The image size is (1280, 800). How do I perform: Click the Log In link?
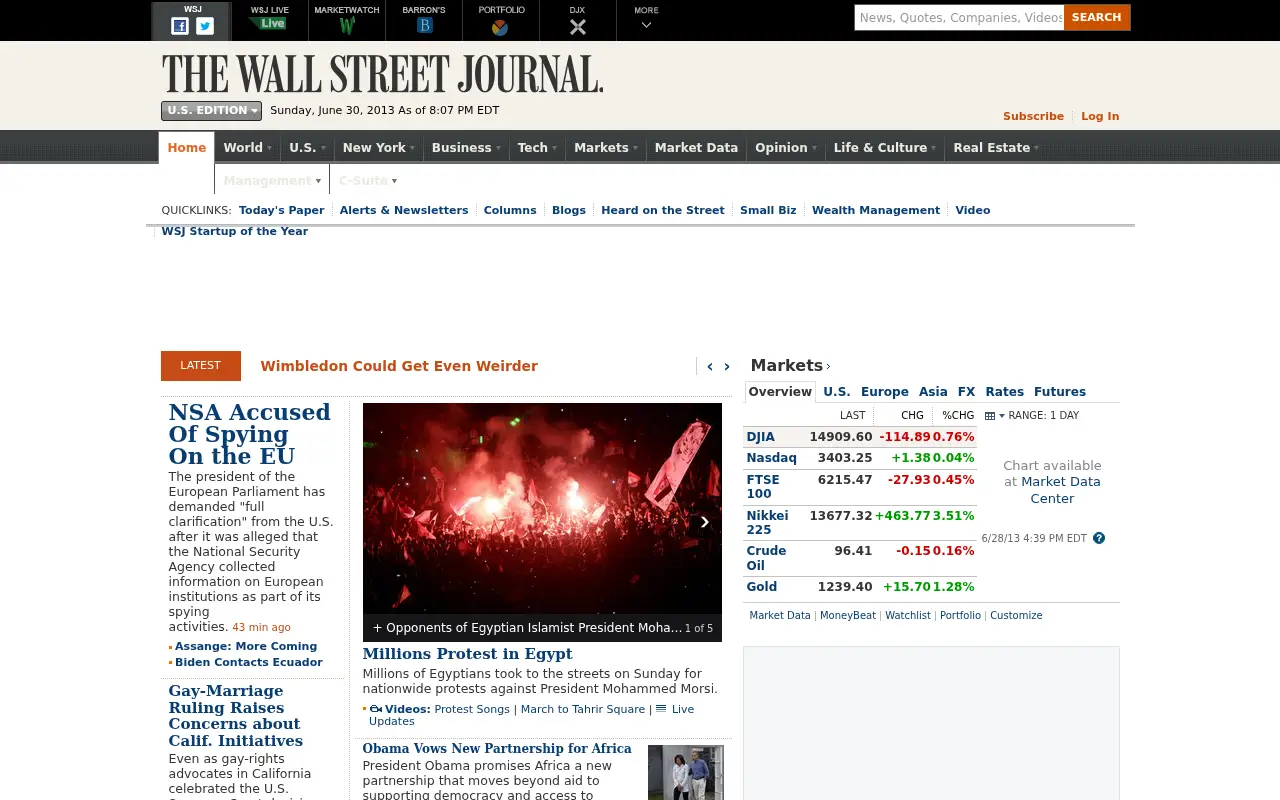(x=1100, y=117)
